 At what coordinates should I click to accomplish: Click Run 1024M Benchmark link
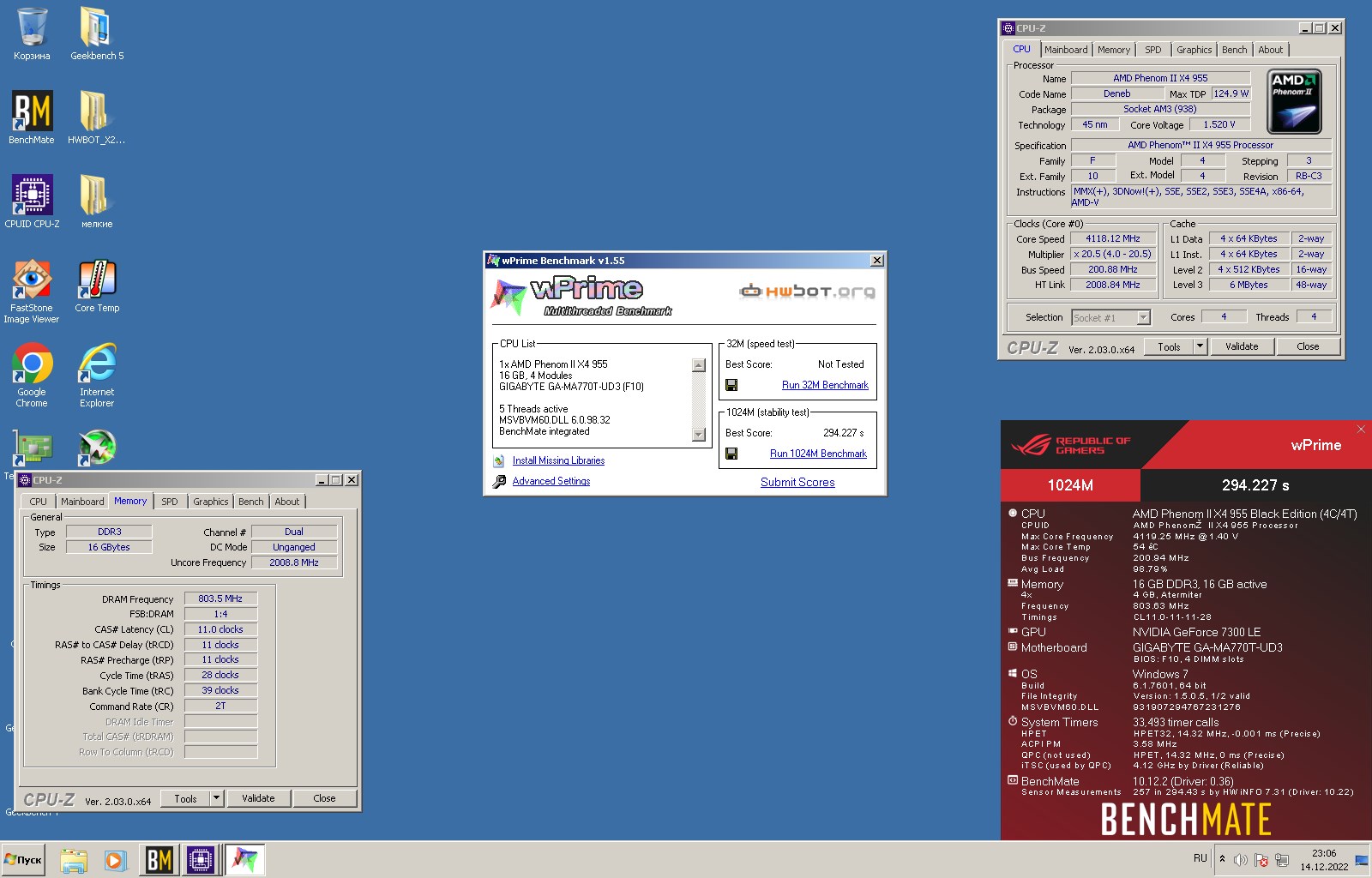[818, 454]
